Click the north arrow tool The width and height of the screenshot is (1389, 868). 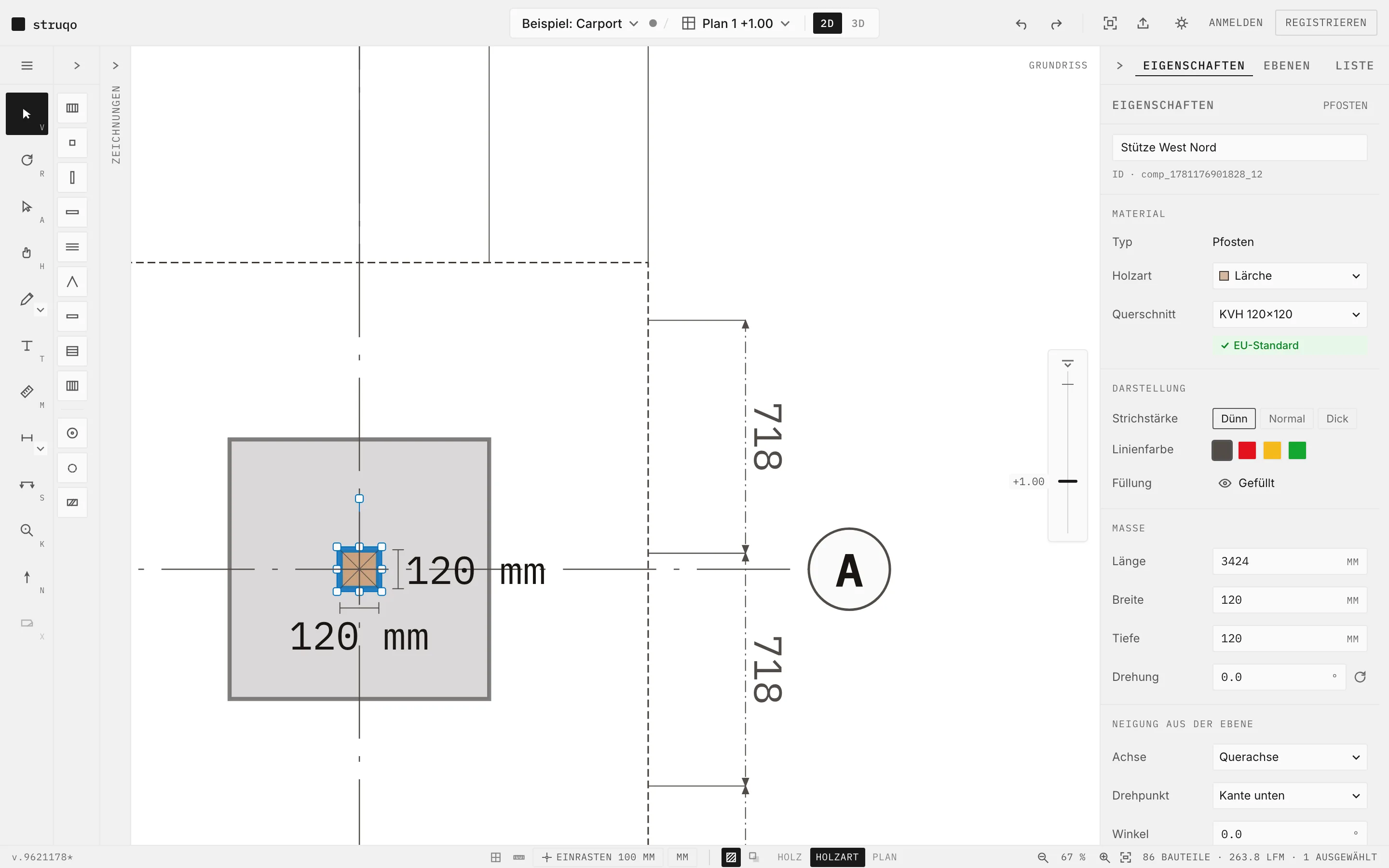click(27, 577)
